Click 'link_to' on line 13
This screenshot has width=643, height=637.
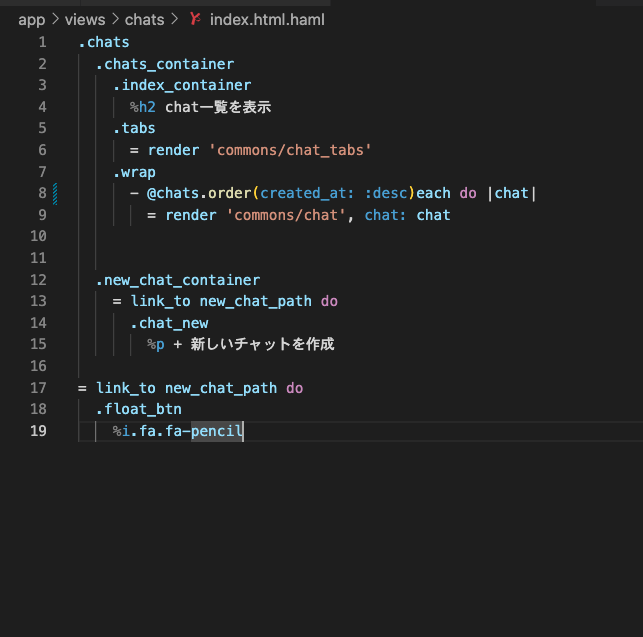coord(160,301)
